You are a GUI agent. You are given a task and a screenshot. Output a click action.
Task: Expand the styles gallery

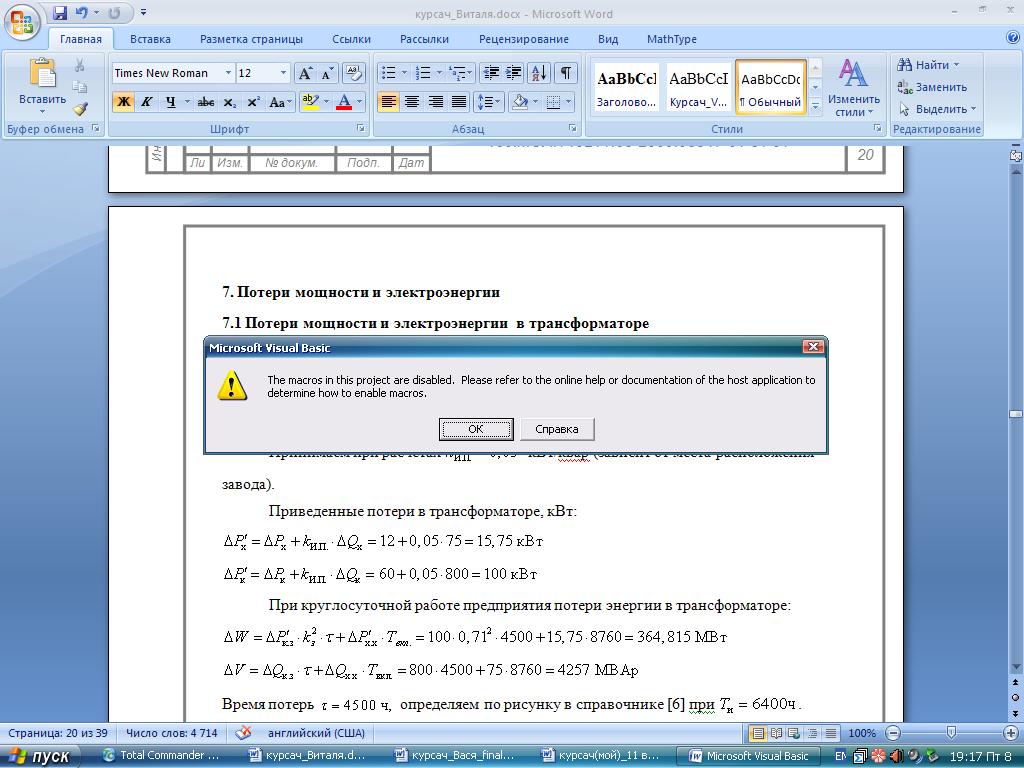tap(815, 107)
